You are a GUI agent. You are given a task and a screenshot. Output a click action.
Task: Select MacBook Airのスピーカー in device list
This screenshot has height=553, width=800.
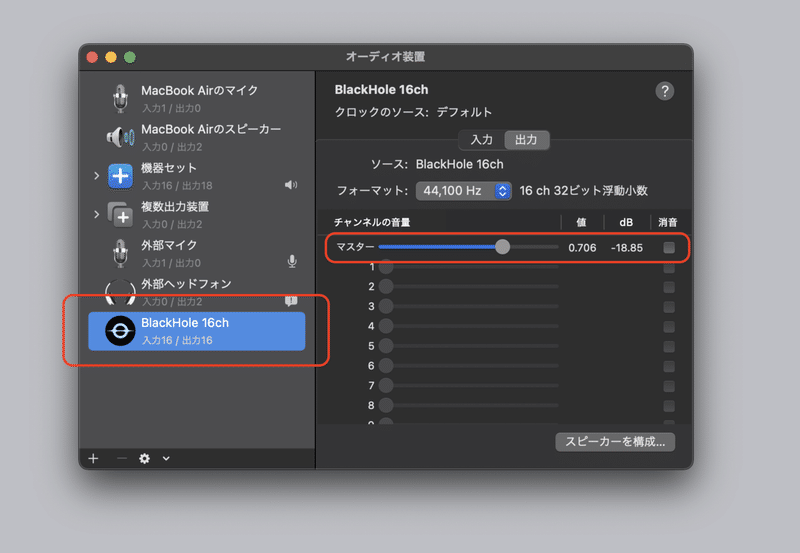pos(197,137)
